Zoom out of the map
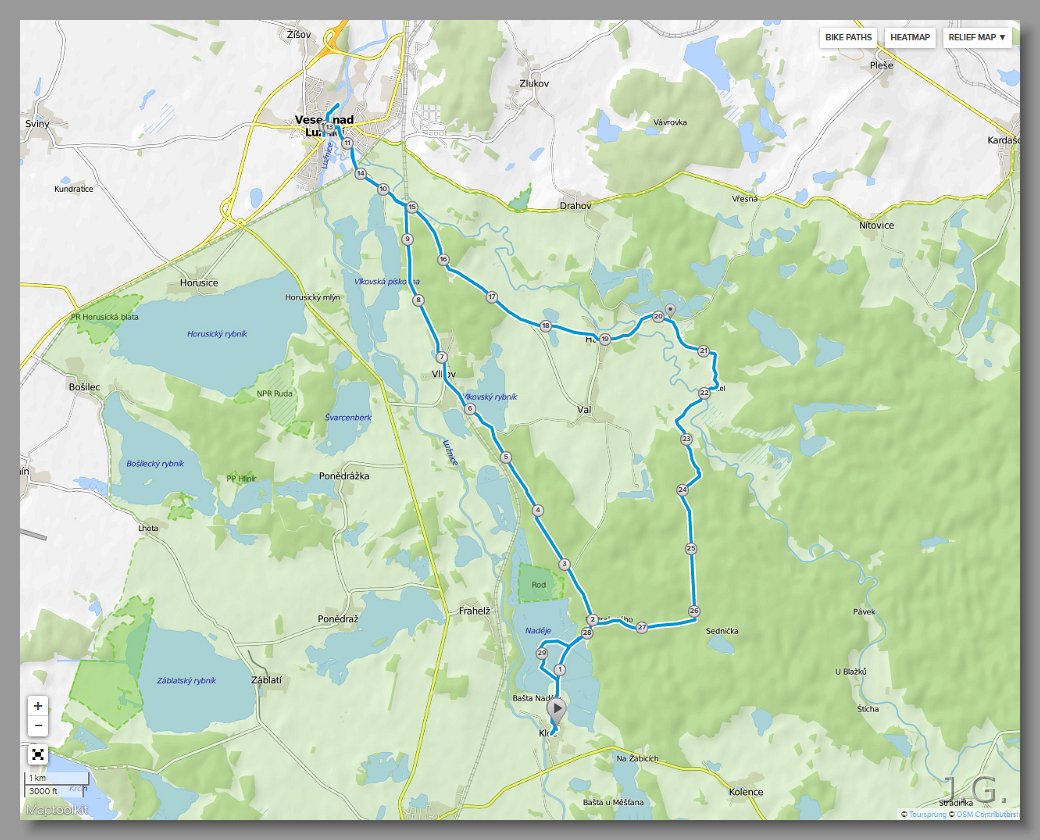Screen dimensions: 1040x840 click(38, 726)
